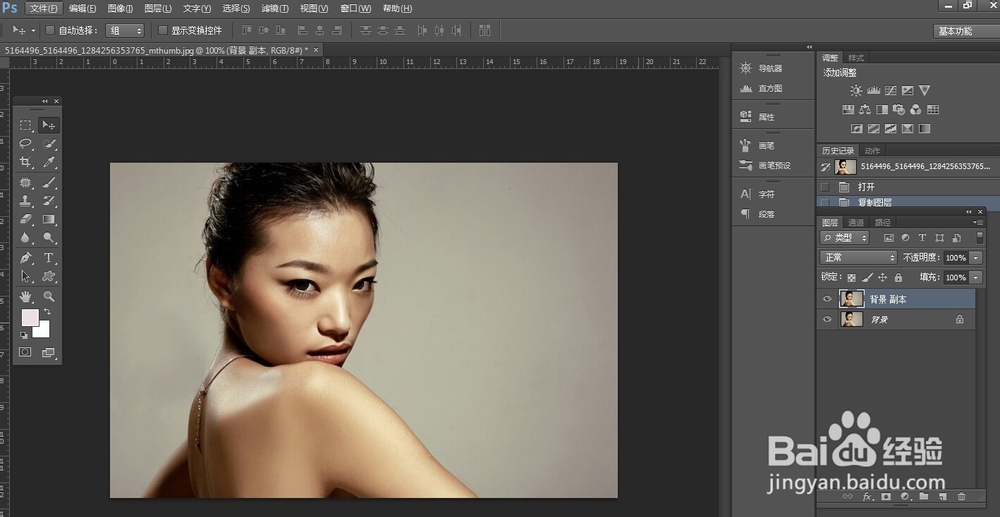Toggle Quick Mask mode

[26, 352]
